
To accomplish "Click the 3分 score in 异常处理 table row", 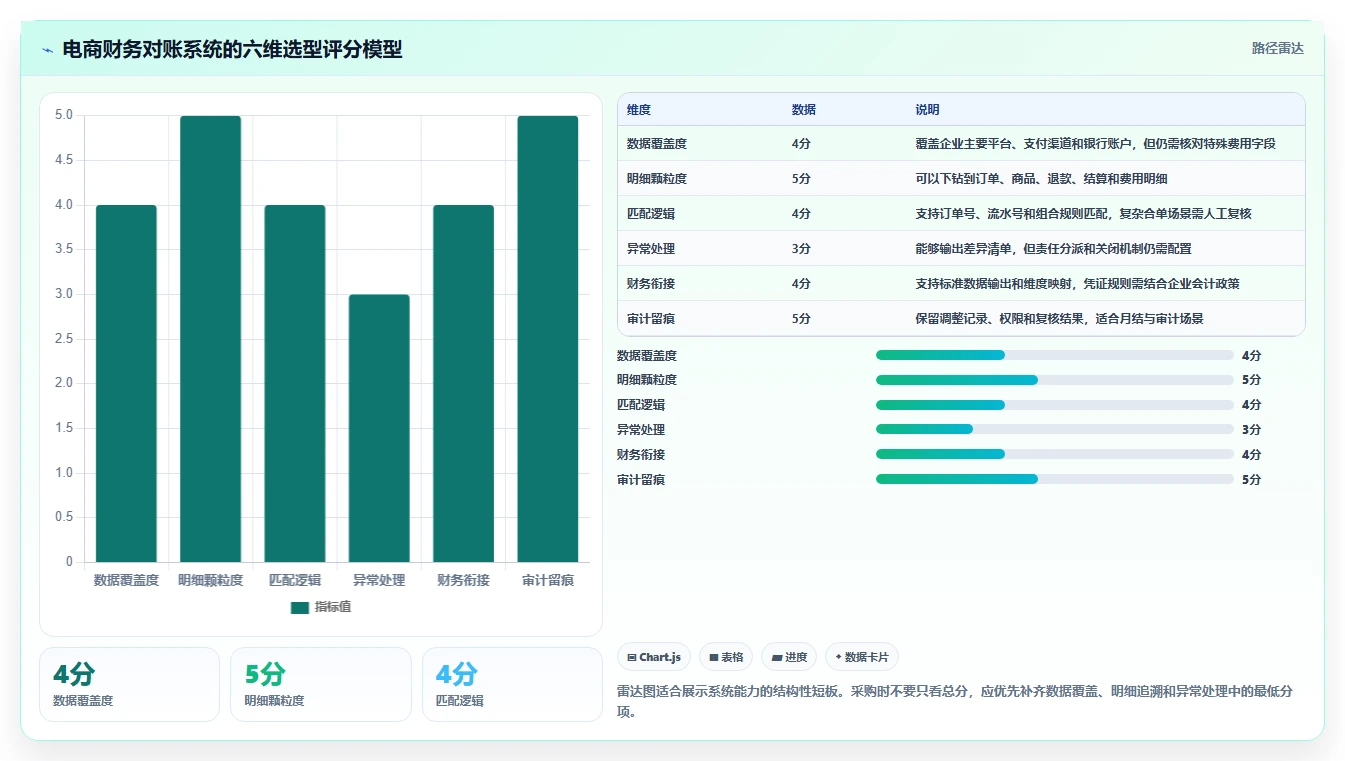I will click(801, 249).
